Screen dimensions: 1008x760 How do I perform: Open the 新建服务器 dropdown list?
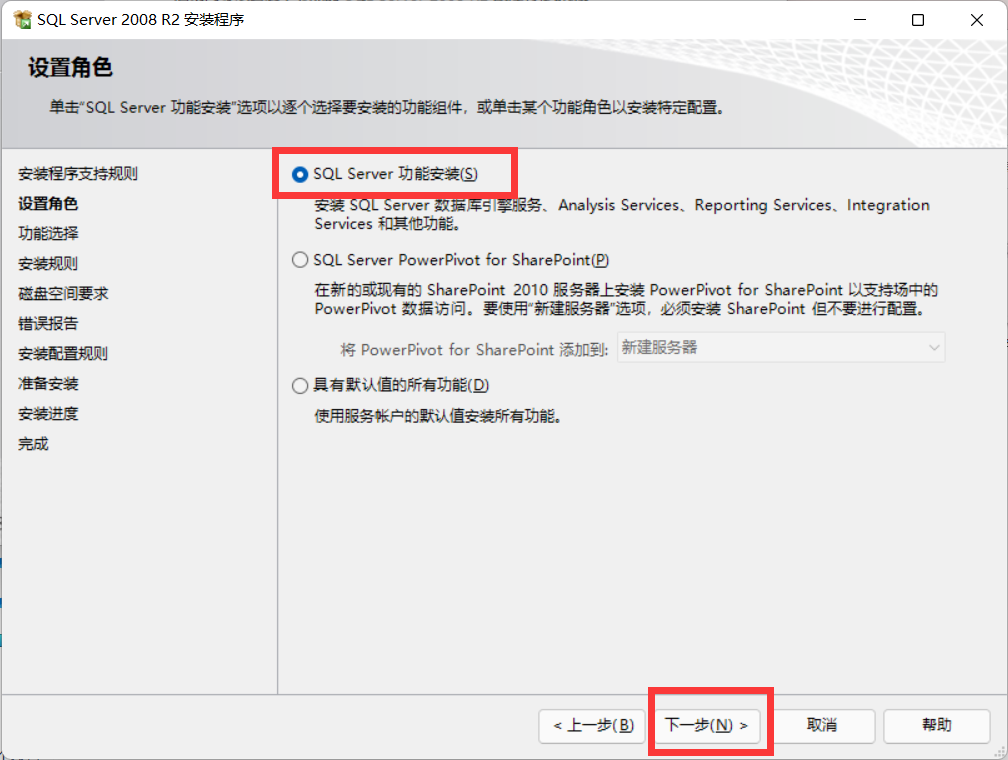tap(781, 348)
